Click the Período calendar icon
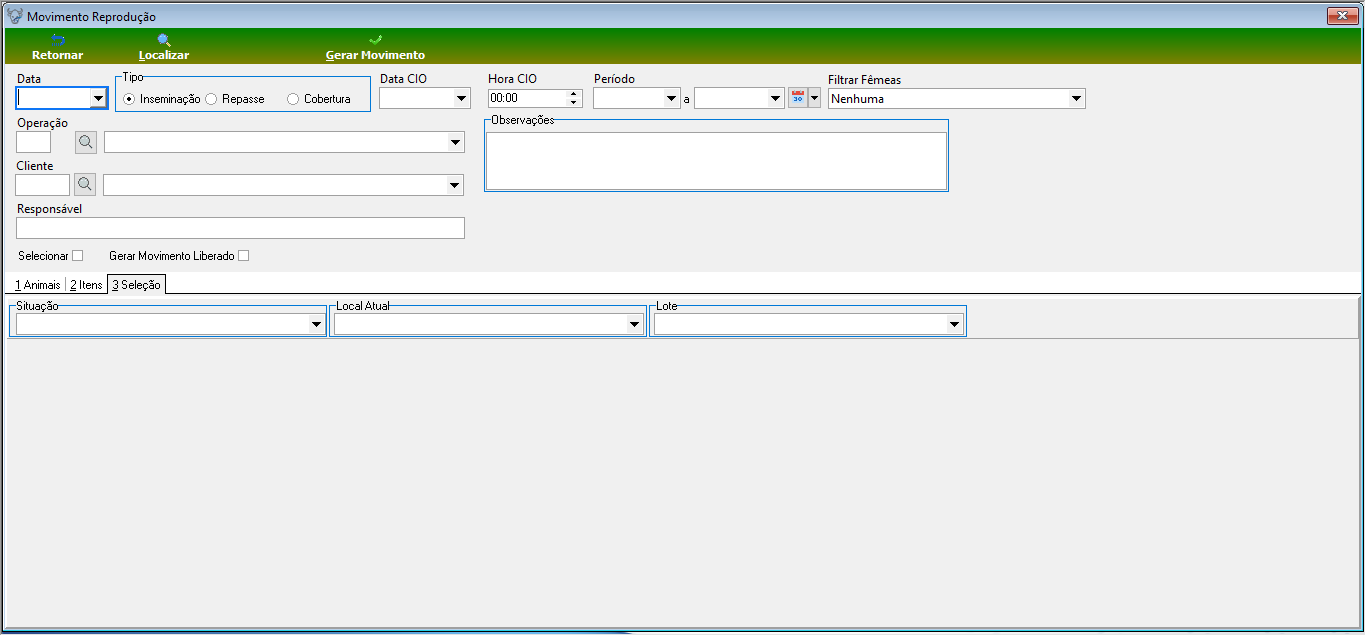This screenshot has height=636, width=1366. pos(798,98)
